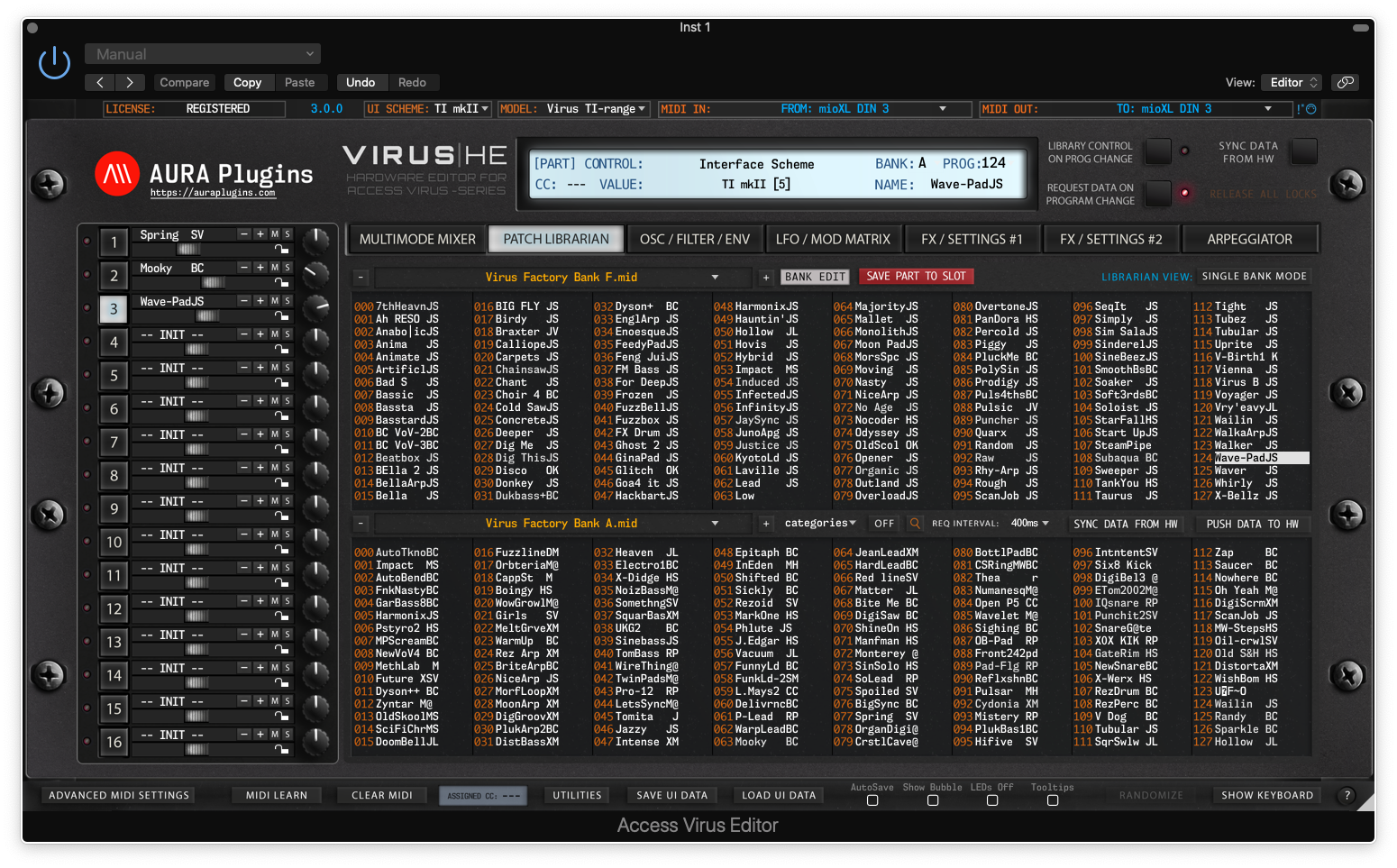The height and width of the screenshot is (868, 1397).
Task: Mute part 3 Wave-PadJS
Action: 275,301
